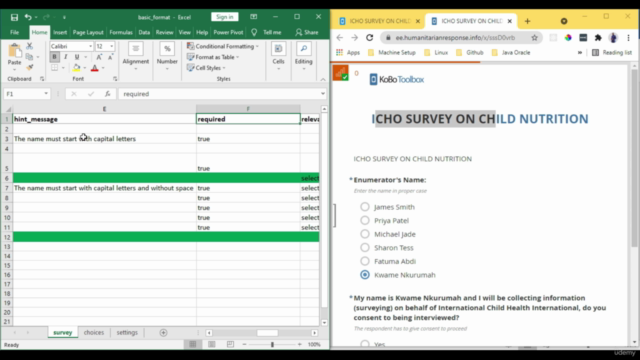Open the Formulas ribbon tab
This screenshot has width=640, height=360.
(x=121, y=32)
